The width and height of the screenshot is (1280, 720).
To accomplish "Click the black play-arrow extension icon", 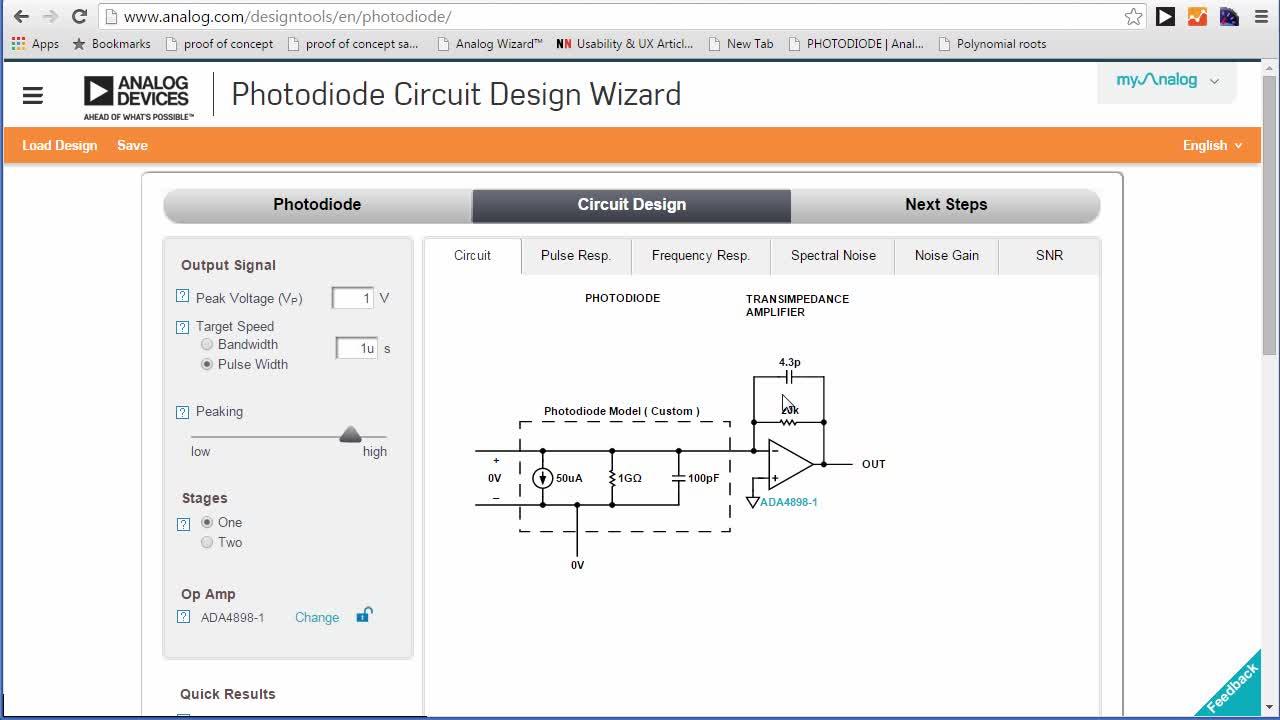I will pos(1165,16).
